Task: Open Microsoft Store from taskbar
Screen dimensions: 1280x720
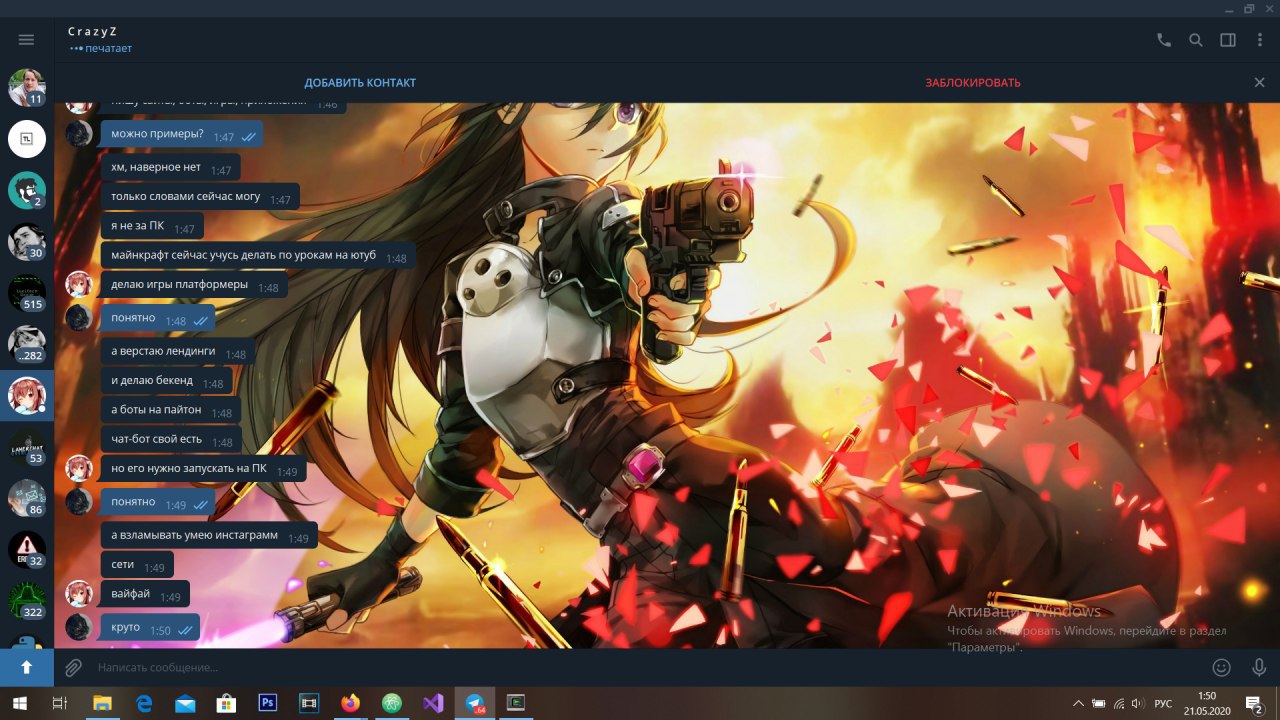Action: [x=226, y=703]
